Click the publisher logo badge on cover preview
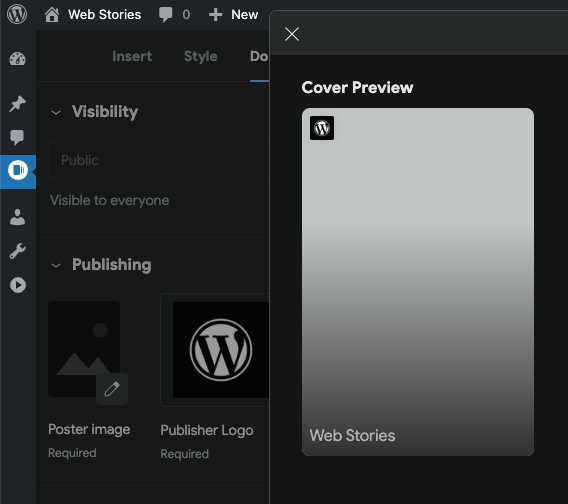Screen dimensions: 568x504 click(x=322, y=128)
